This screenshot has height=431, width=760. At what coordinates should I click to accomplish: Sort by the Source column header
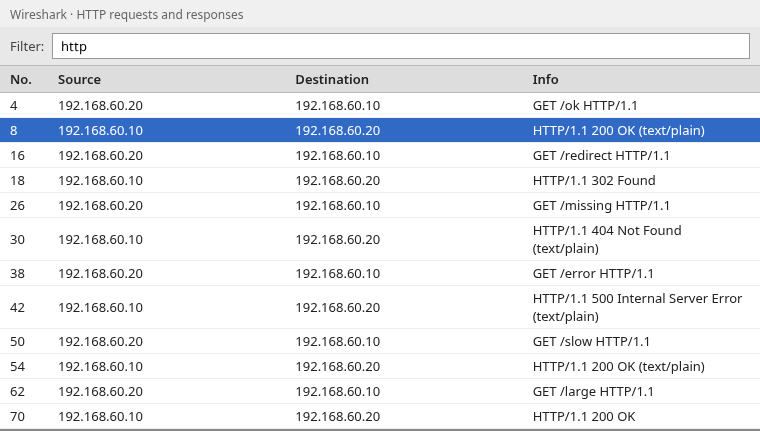click(79, 80)
